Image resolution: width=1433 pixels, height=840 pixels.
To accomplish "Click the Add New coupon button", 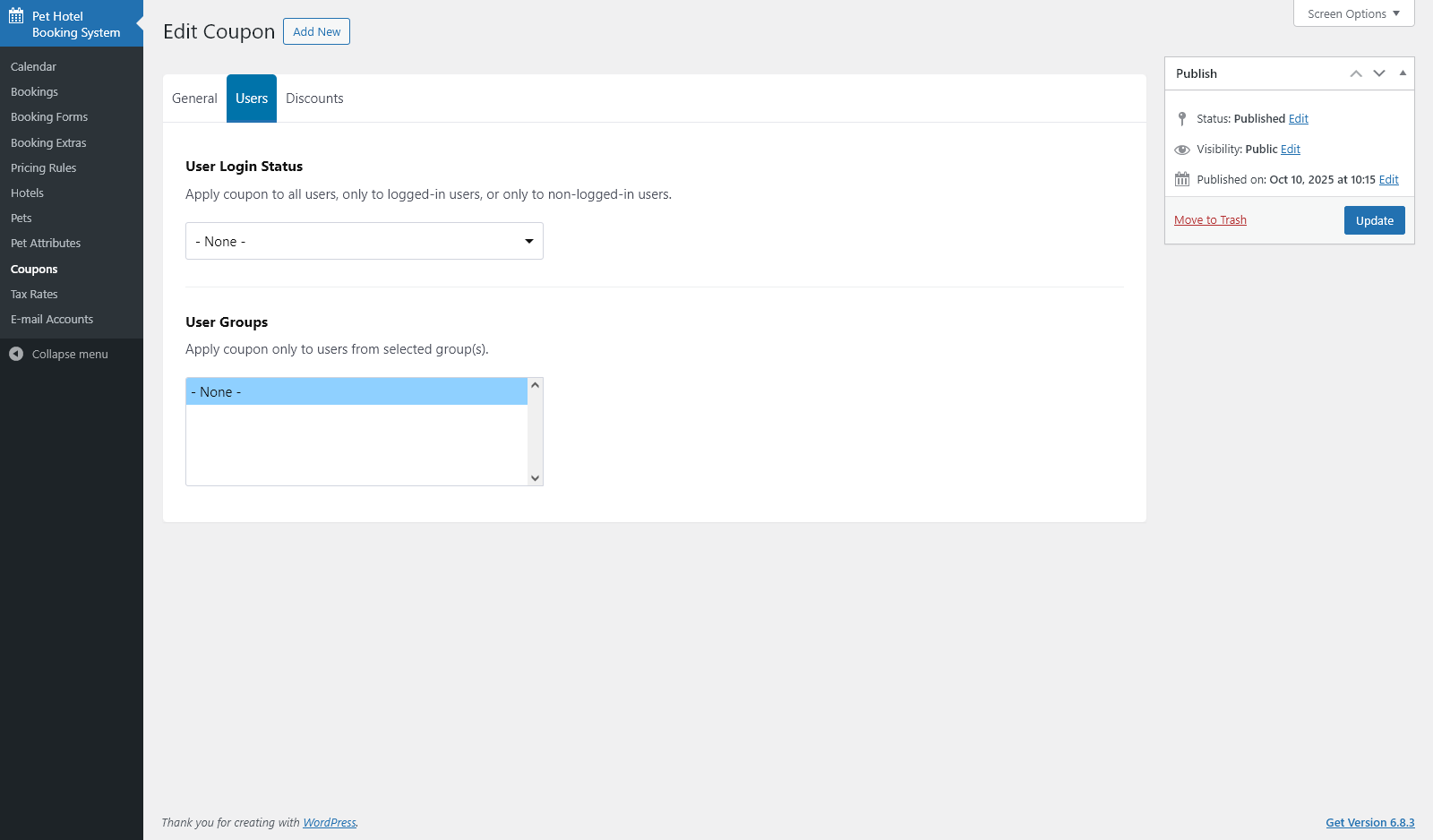I will point(316,31).
